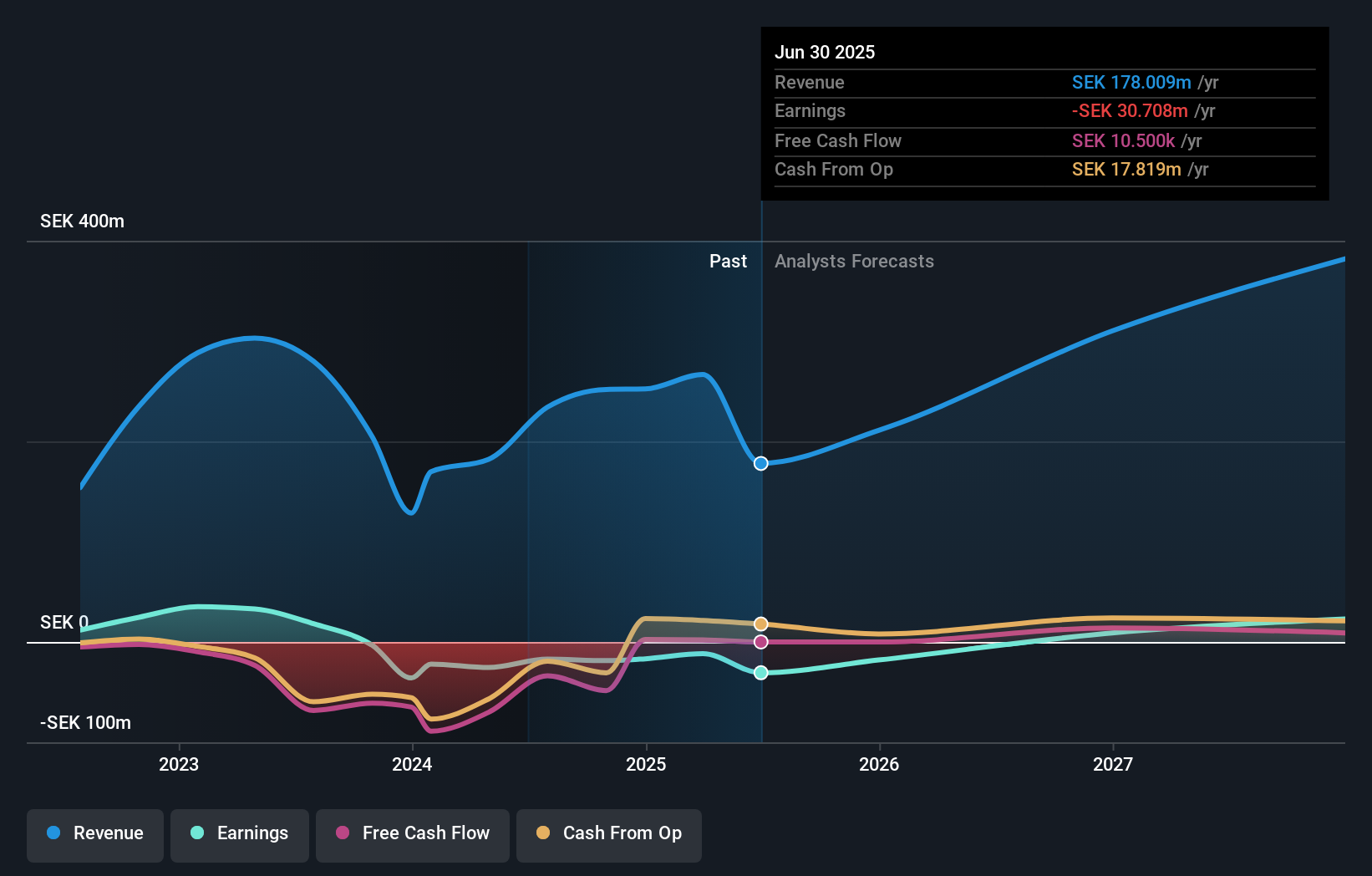Click the teal Earnings legend dot

point(197,833)
